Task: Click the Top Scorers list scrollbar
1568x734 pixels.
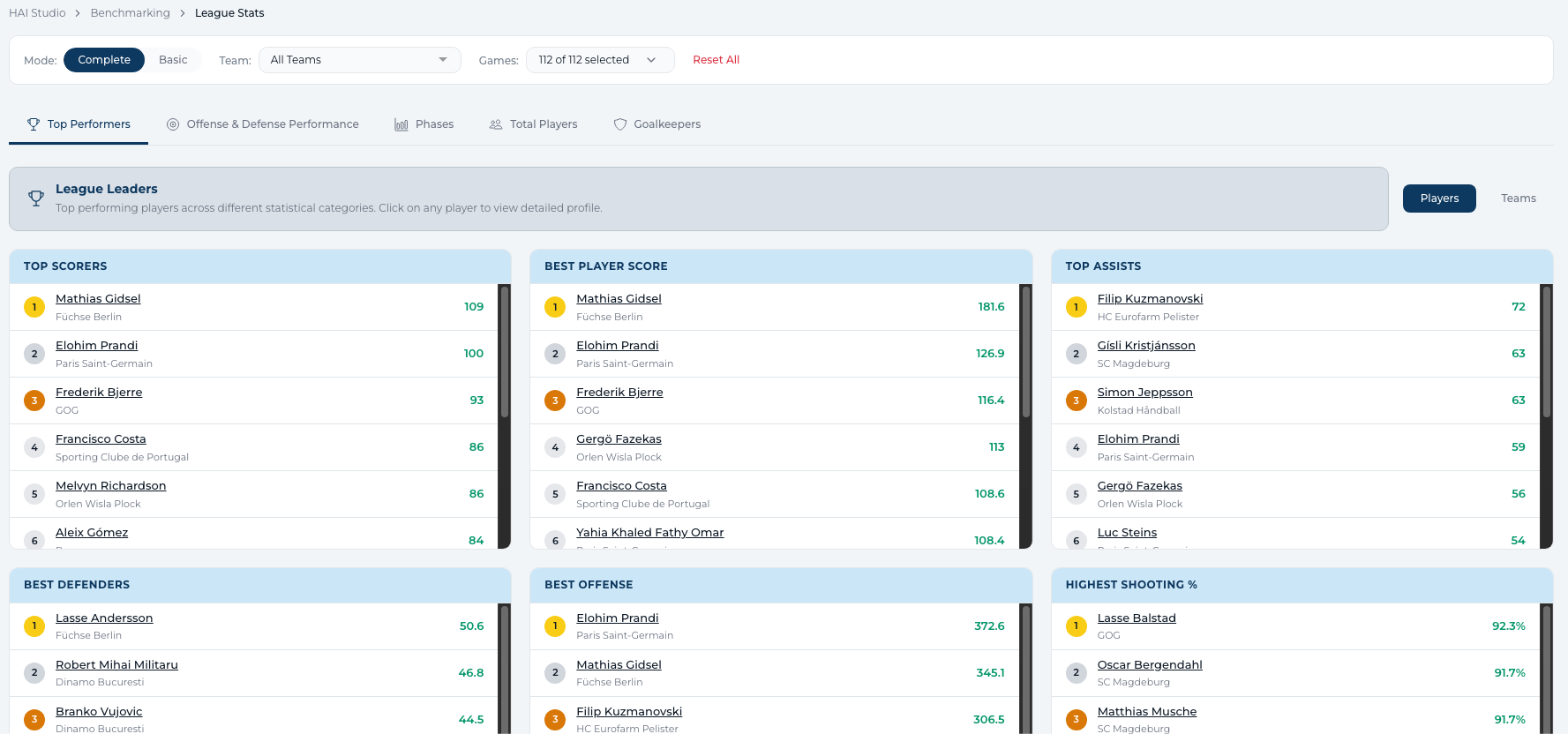Action: click(x=505, y=353)
